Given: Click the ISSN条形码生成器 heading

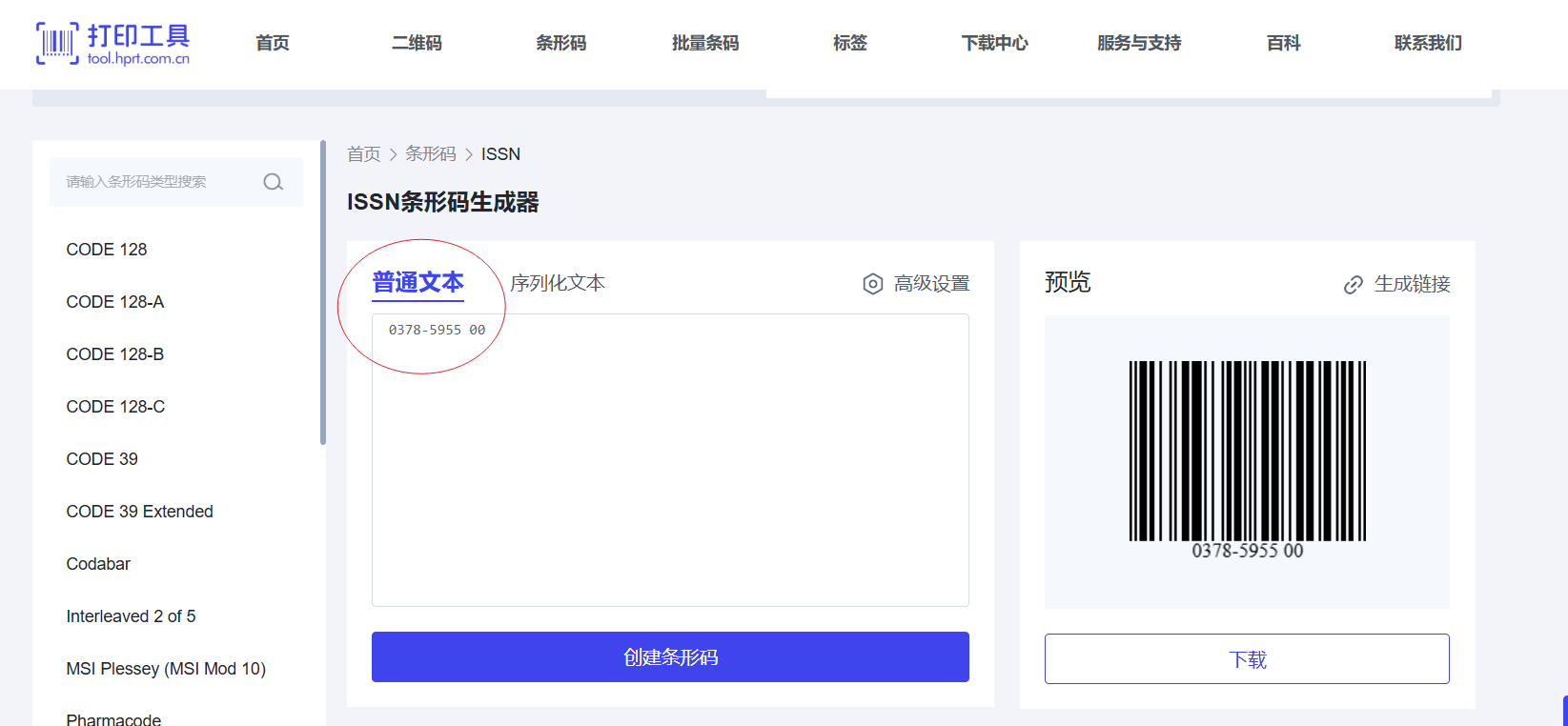Looking at the screenshot, I should pyautogui.click(x=443, y=202).
